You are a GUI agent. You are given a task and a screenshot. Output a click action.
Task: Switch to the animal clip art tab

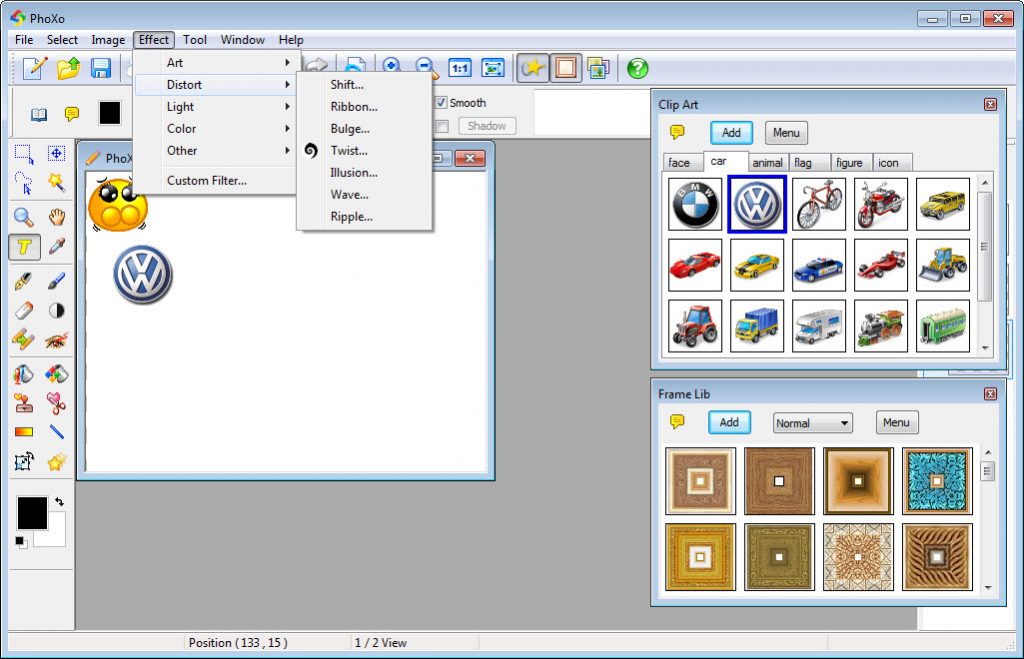[767, 163]
